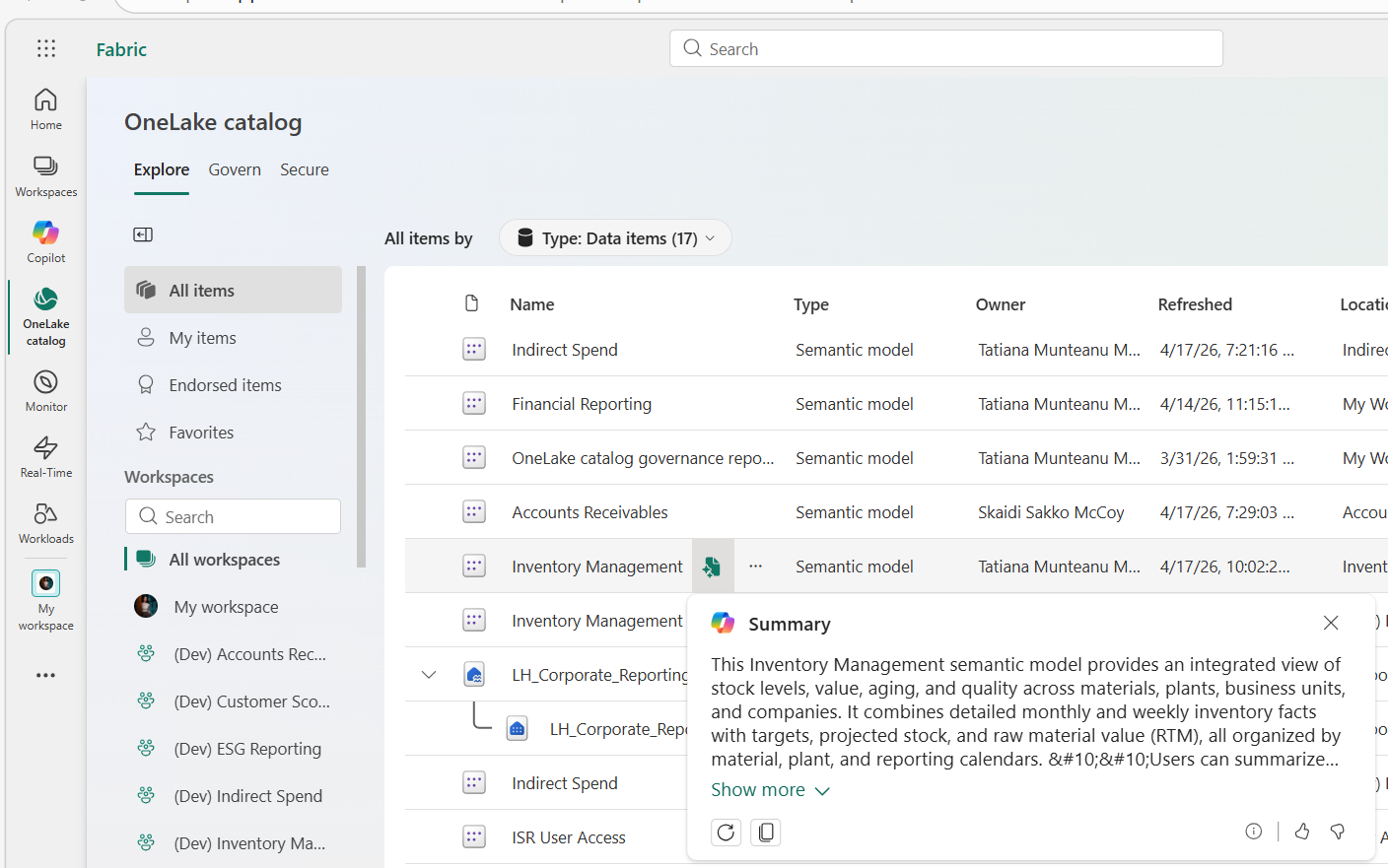The image size is (1388, 868).
Task: Switch to the Secure tab
Action: (305, 169)
